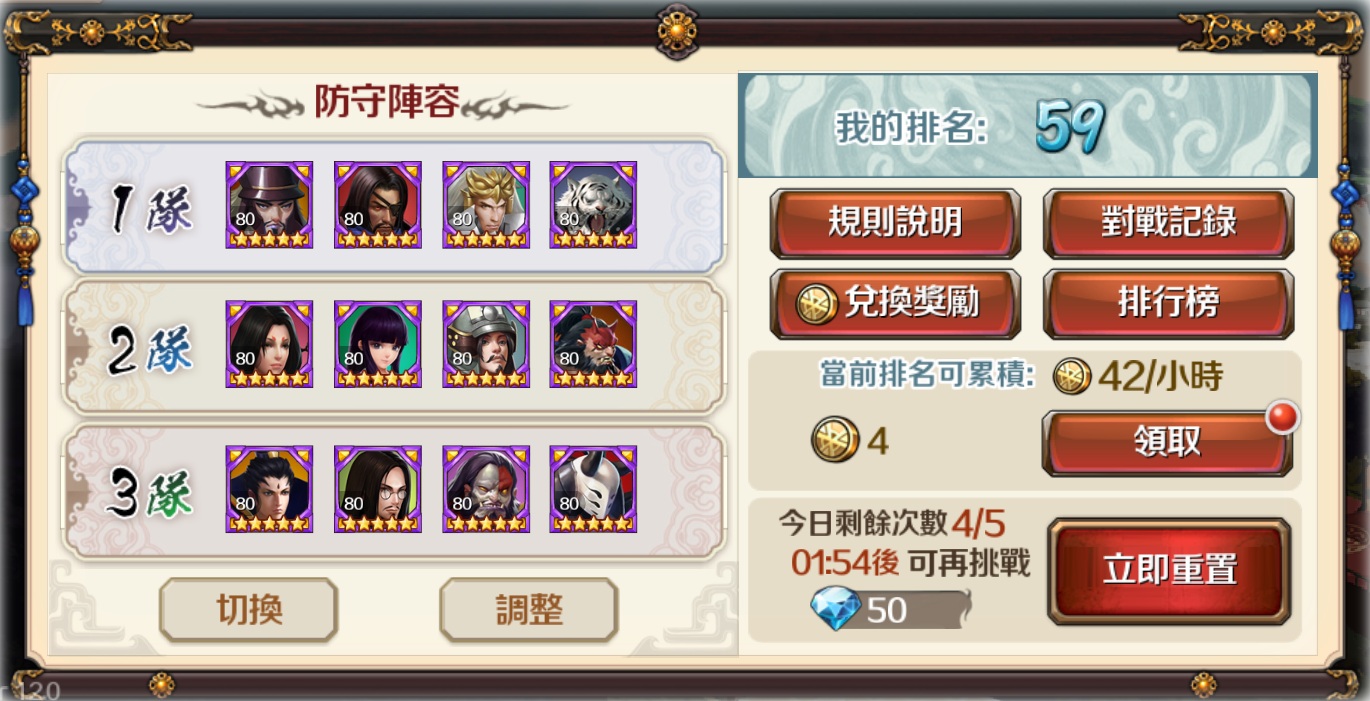This screenshot has height=701, width=1370.
Task: Click the 切換 switch button
Action: coord(249,610)
